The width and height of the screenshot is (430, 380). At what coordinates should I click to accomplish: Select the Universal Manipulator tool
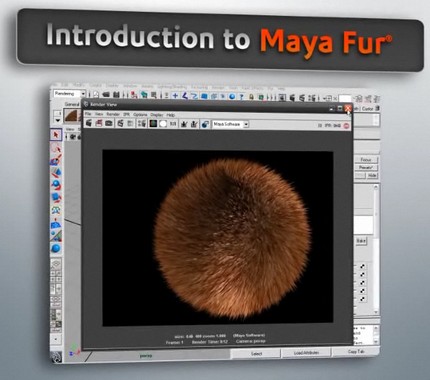[56, 210]
